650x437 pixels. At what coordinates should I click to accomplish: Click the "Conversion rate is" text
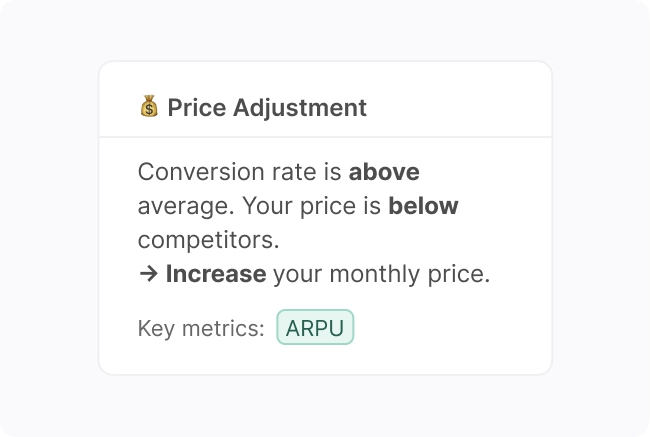coord(240,172)
